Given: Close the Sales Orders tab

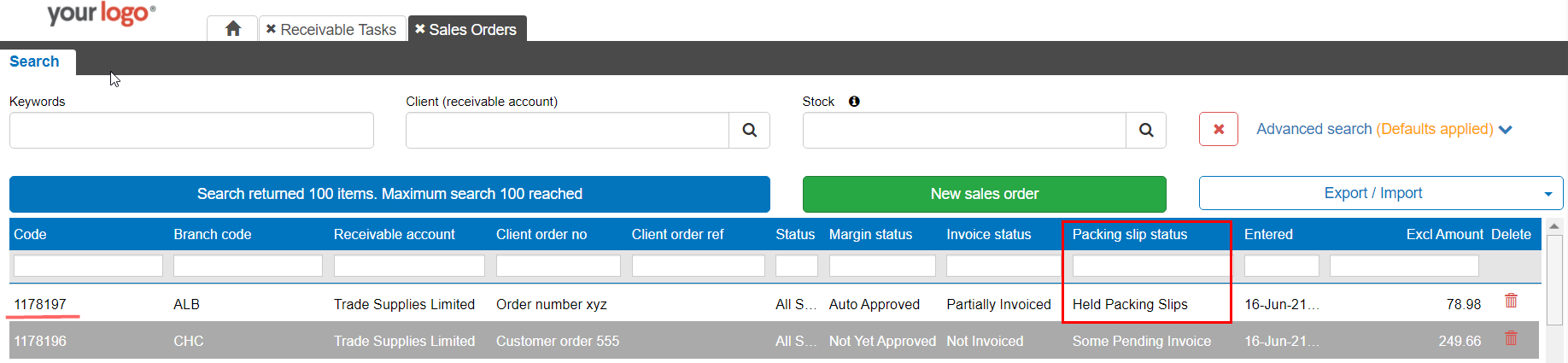Looking at the screenshot, I should (x=419, y=29).
